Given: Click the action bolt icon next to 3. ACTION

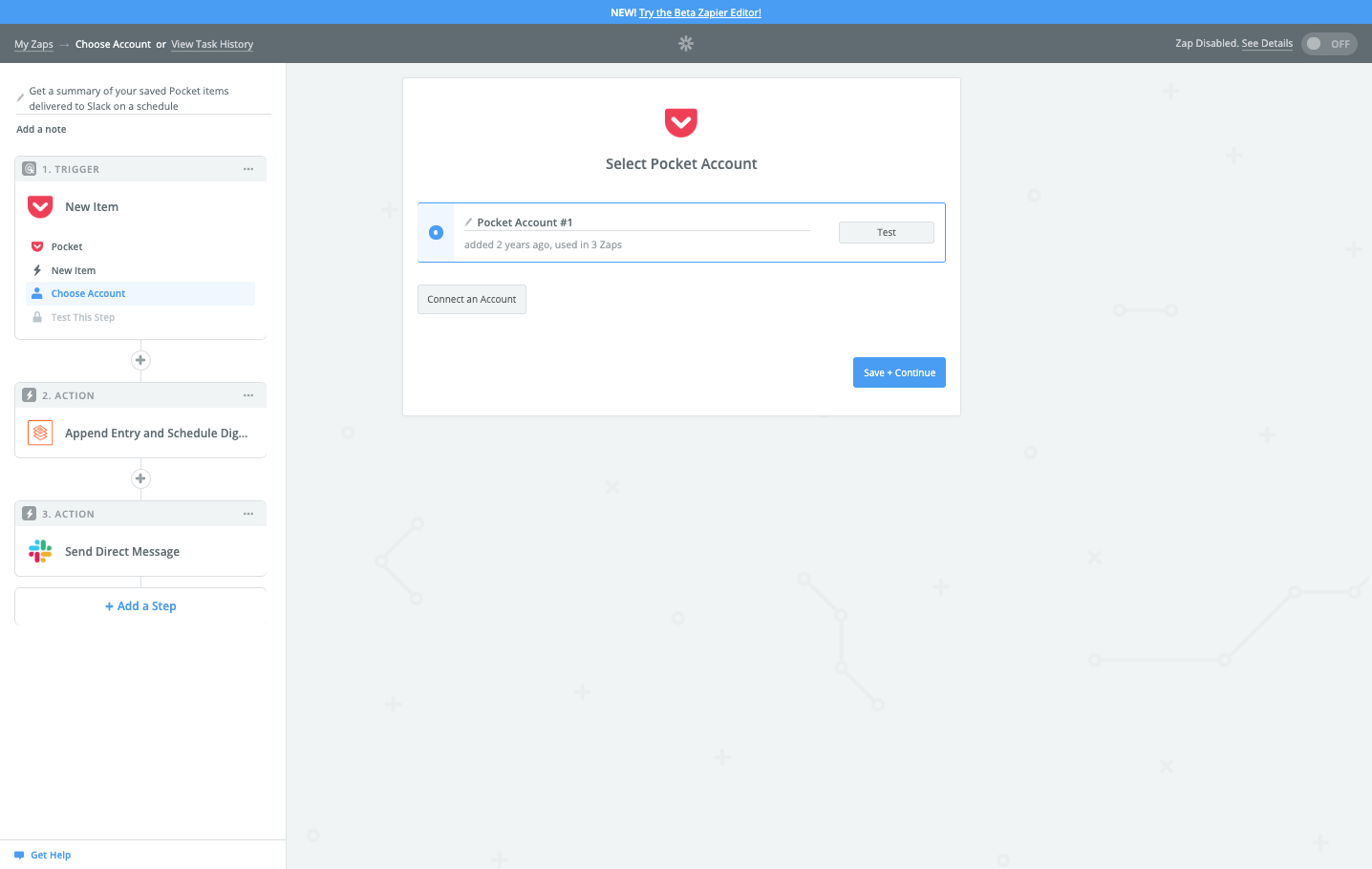Looking at the screenshot, I should tap(30, 514).
